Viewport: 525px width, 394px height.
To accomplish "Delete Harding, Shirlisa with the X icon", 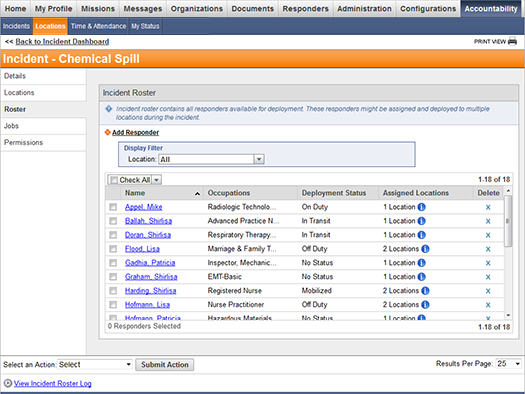I will [488, 291].
